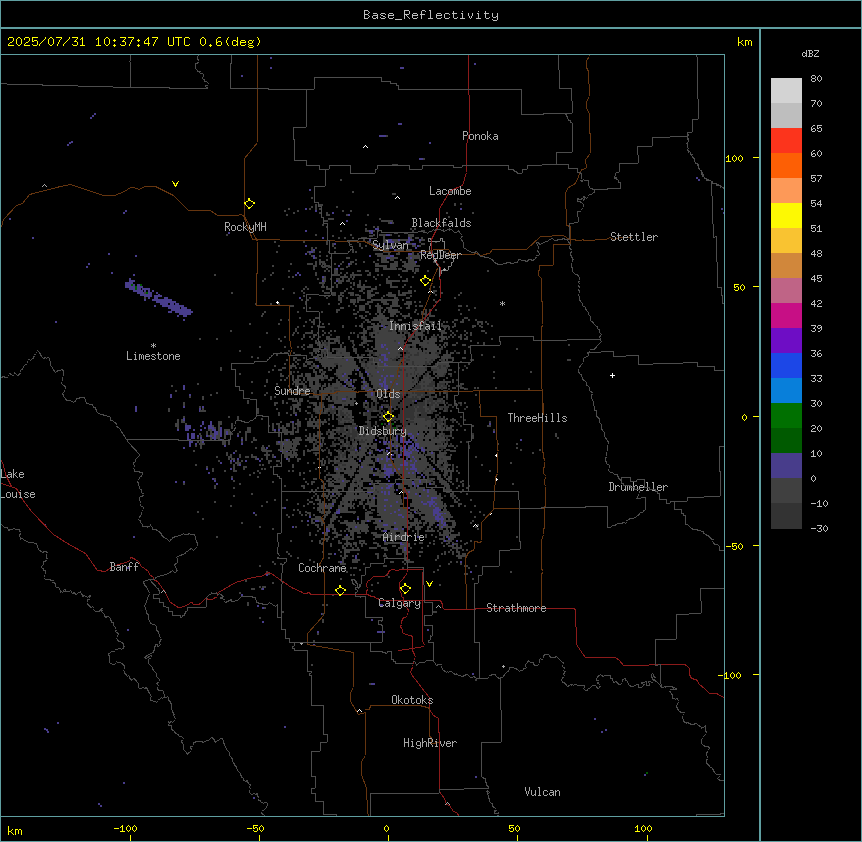862x842 pixels.
Task: Click the Cochrane city label
Action: click(x=322, y=568)
